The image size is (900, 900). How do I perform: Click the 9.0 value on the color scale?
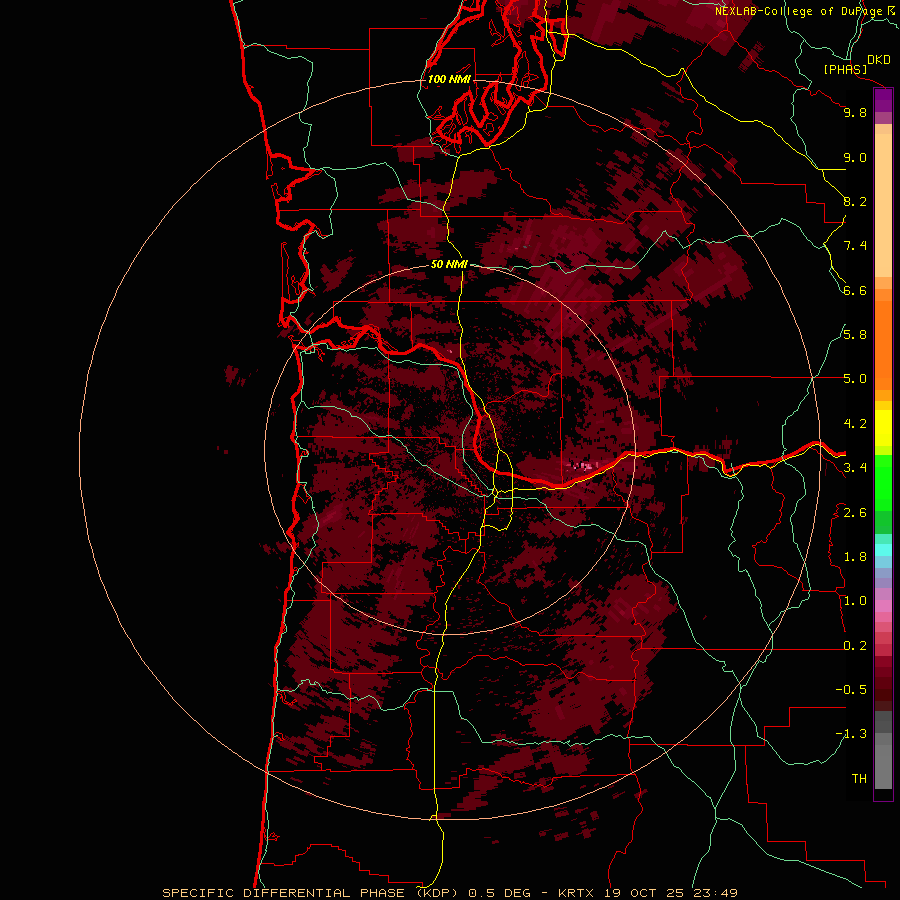tap(855, 157)
